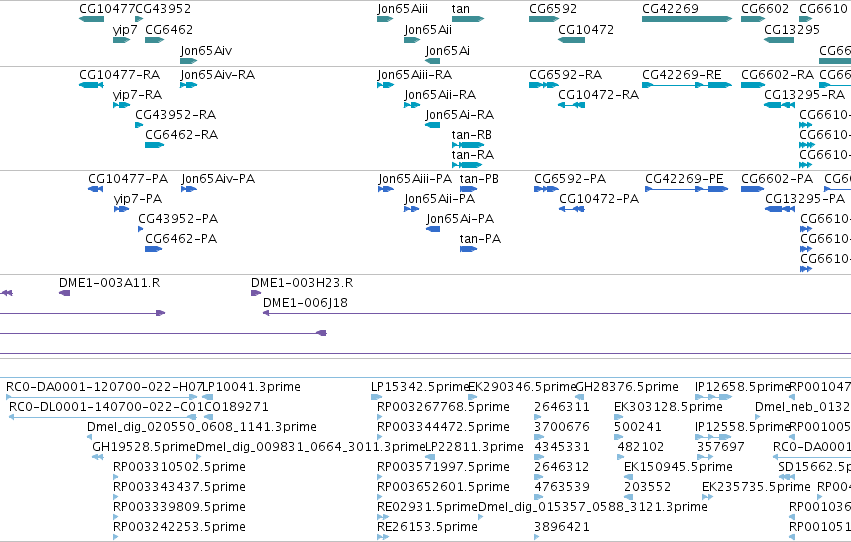The image size is (851, 542).
Task: Click the GH19528.5prime EST
Action: [98, 457]
